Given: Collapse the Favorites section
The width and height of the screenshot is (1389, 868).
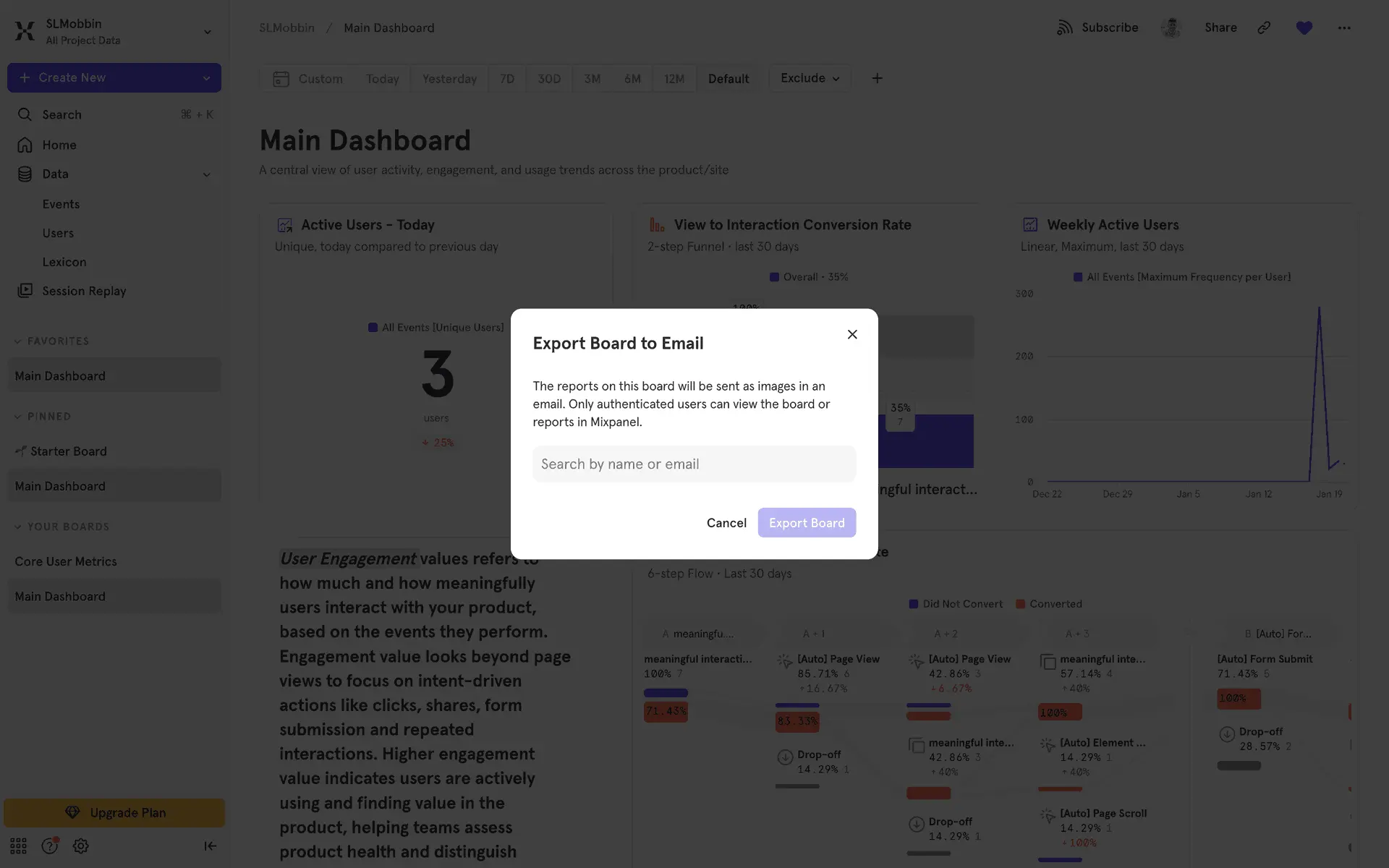Looking at the screenshot, I should [x=18, y=341].
